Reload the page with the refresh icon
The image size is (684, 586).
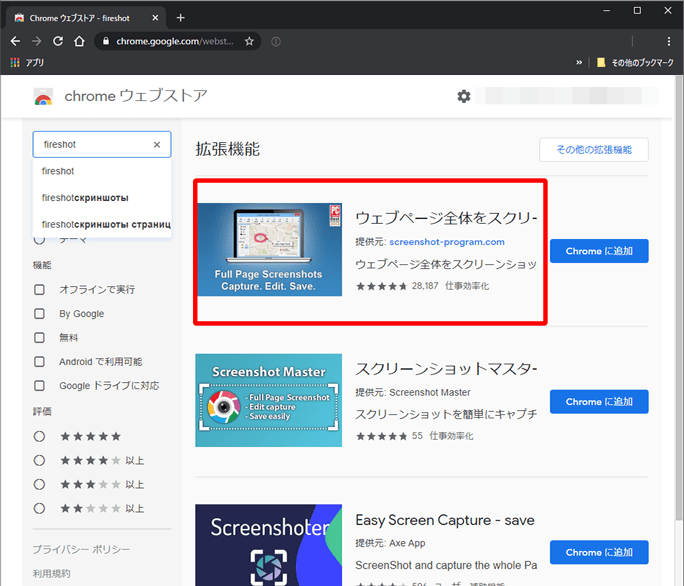point(58,41)
